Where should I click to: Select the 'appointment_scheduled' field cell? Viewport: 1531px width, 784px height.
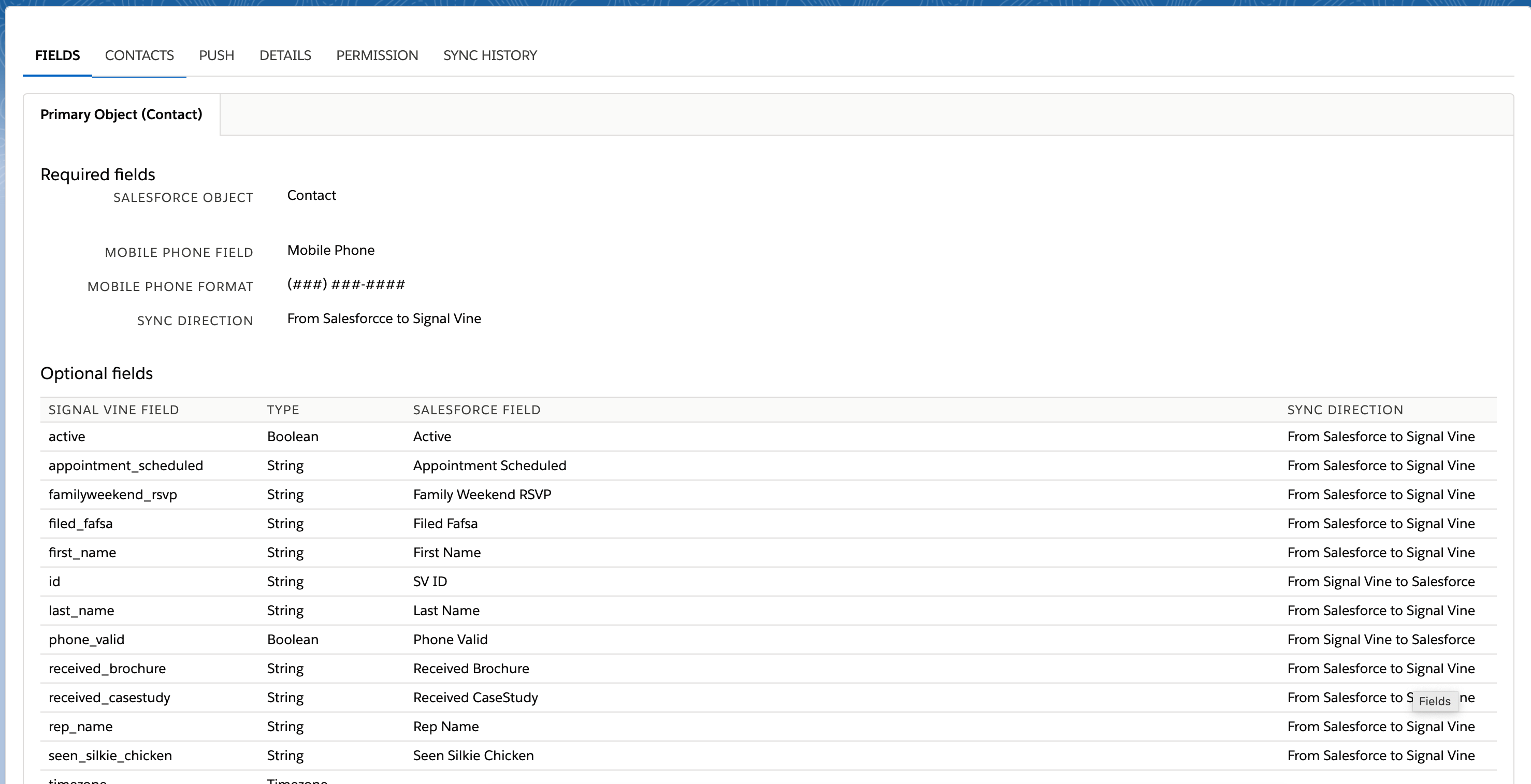(125, 466)
